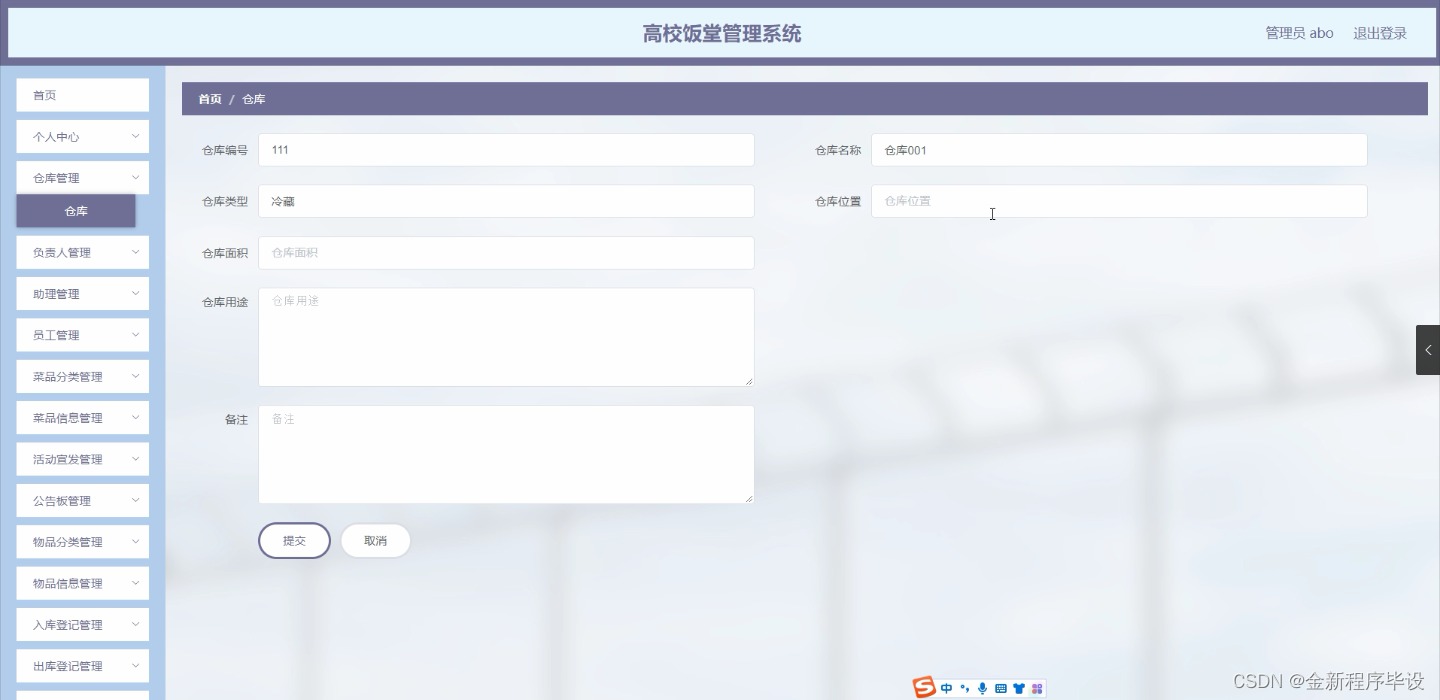Activate the IME voice input microphone
The height and width of the screenshot is (700, 1440).
982,688
